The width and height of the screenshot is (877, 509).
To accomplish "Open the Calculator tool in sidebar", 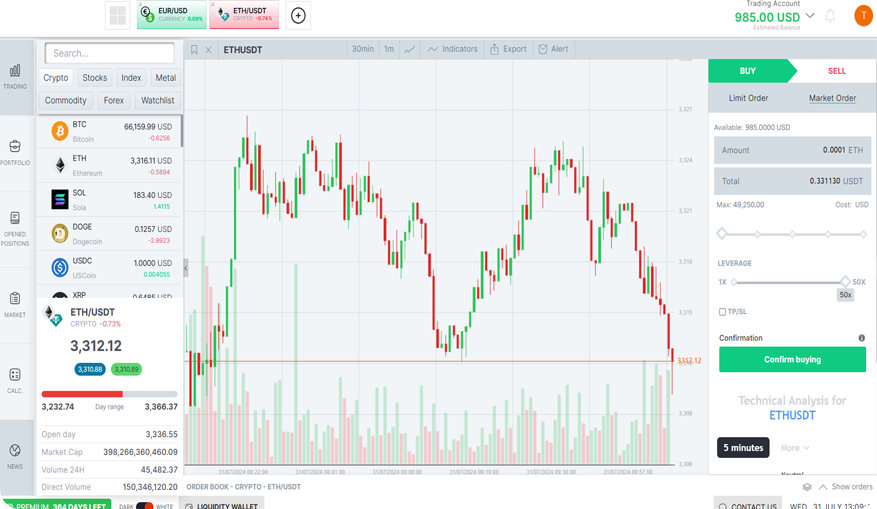I will pyautogui.click(x=15, y=379).
